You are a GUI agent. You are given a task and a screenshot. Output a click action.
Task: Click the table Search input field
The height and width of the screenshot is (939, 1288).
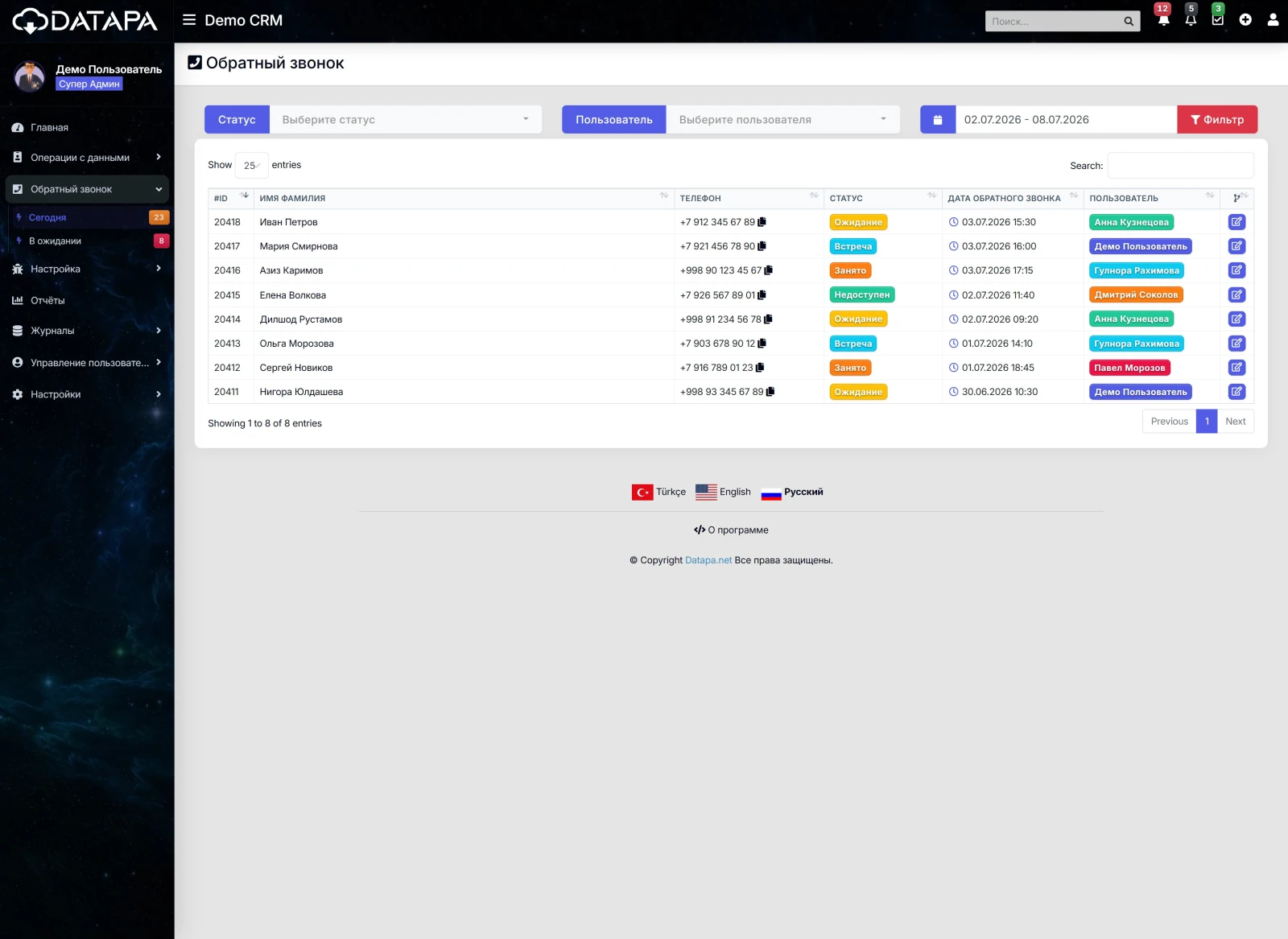pyautogui.click(x=1180, y=166)
